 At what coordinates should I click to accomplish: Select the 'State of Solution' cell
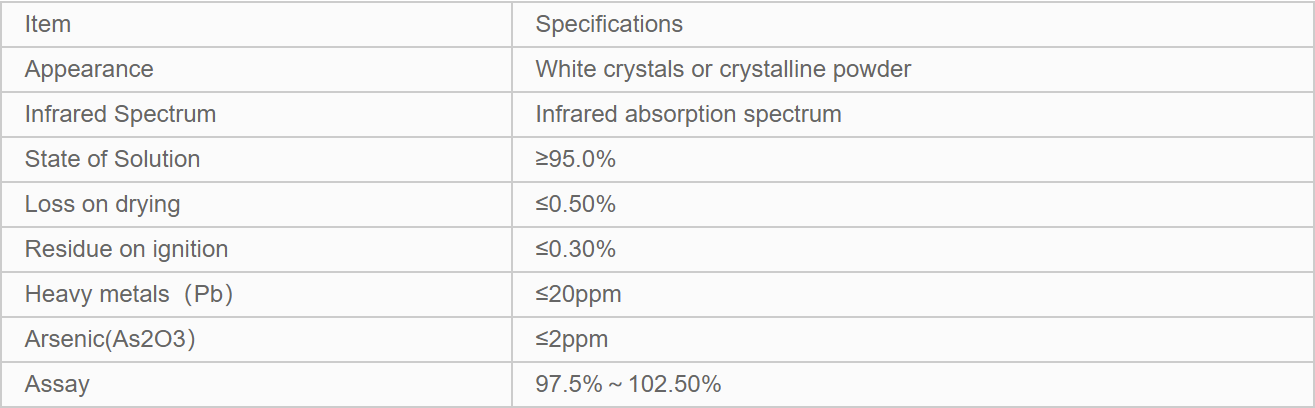tap(112, 159)
